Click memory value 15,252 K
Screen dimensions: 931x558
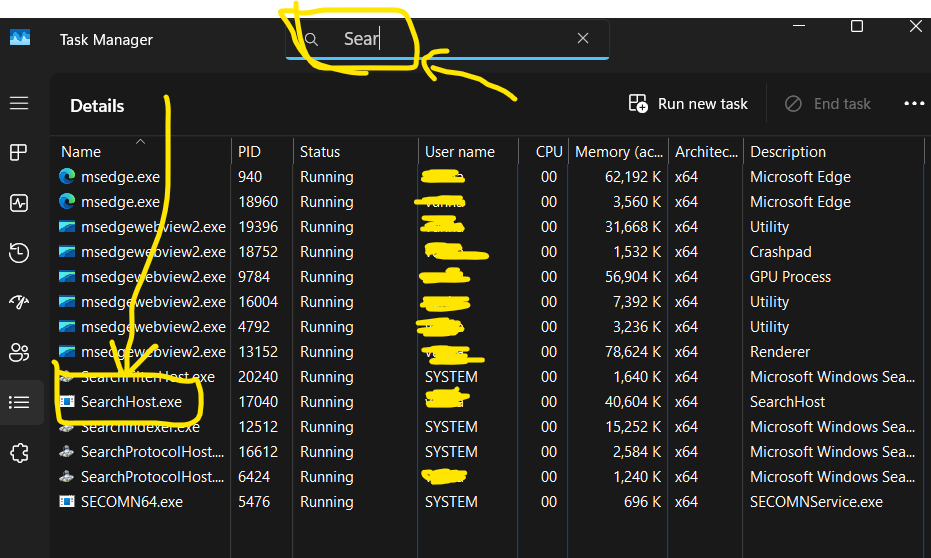633,427
